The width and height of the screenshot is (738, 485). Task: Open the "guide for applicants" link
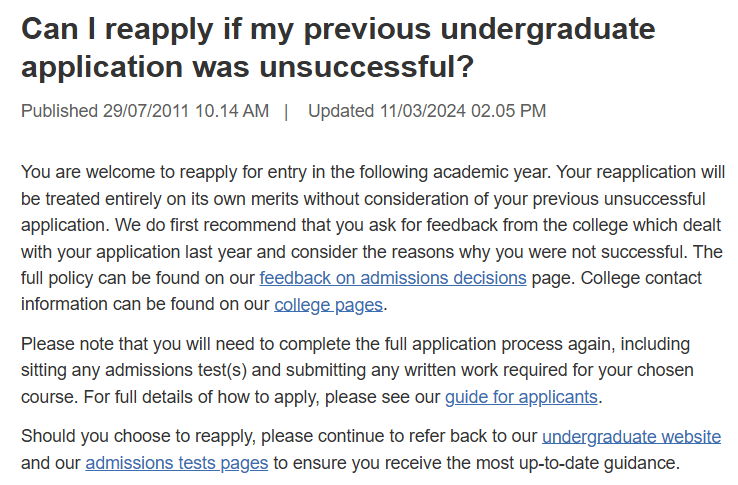(521, 397)
